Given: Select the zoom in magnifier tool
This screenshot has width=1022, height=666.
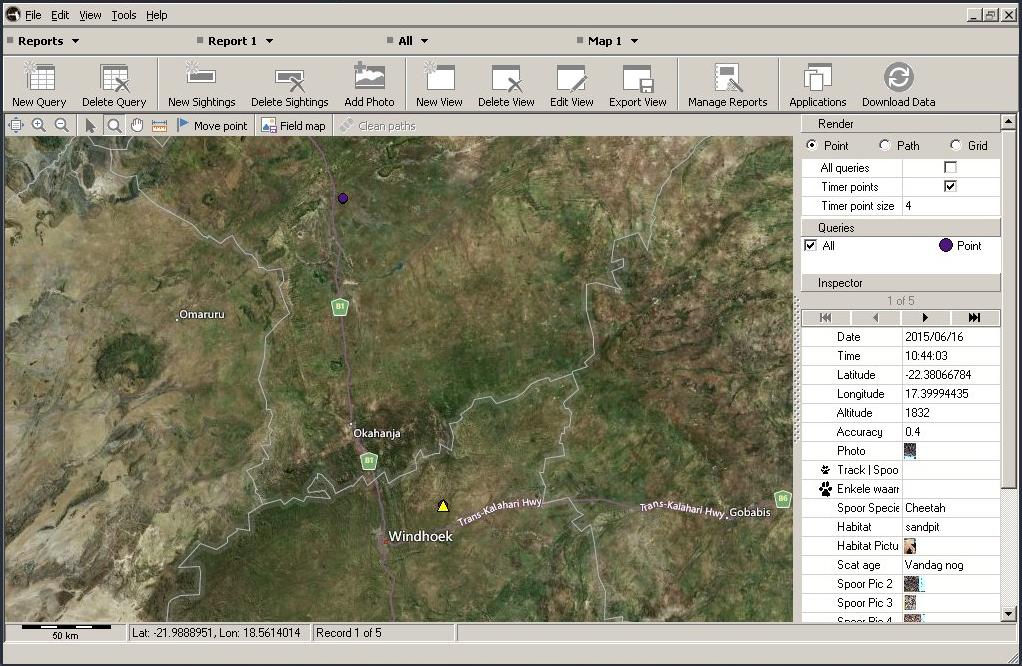Looking at the screenshot, I should click(39, 125).
